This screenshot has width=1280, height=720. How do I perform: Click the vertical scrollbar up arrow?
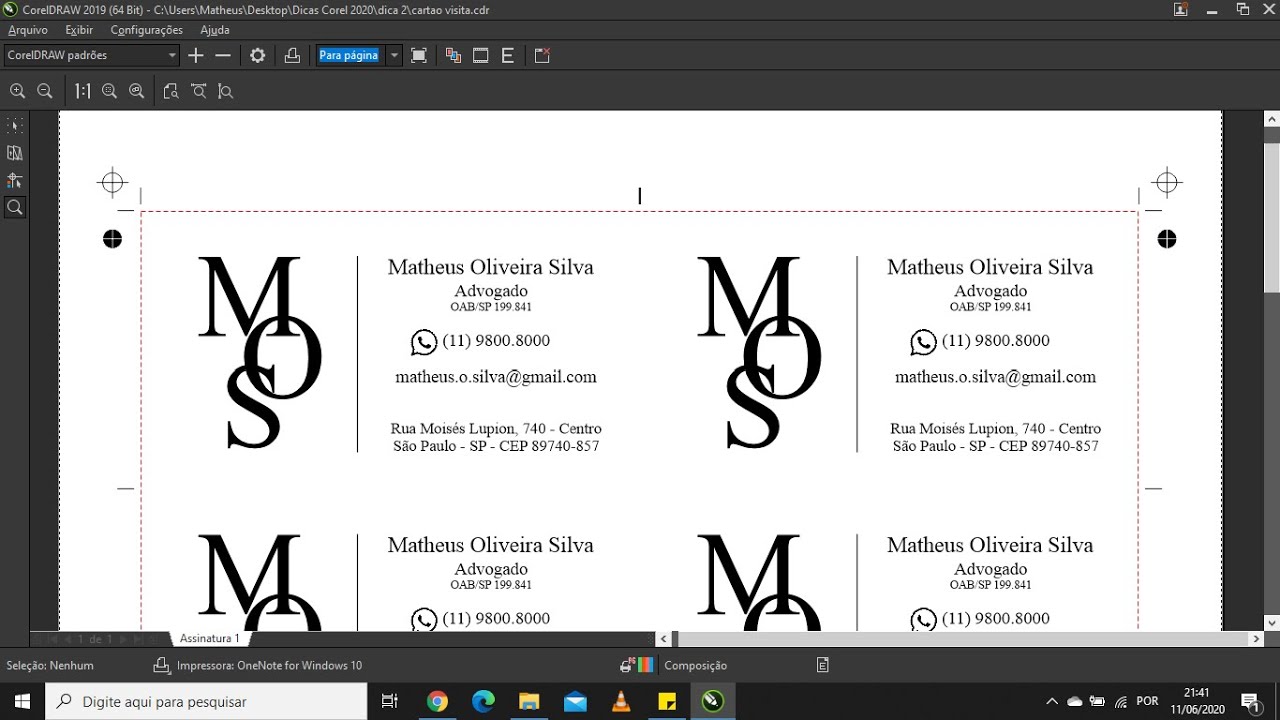1272,120
